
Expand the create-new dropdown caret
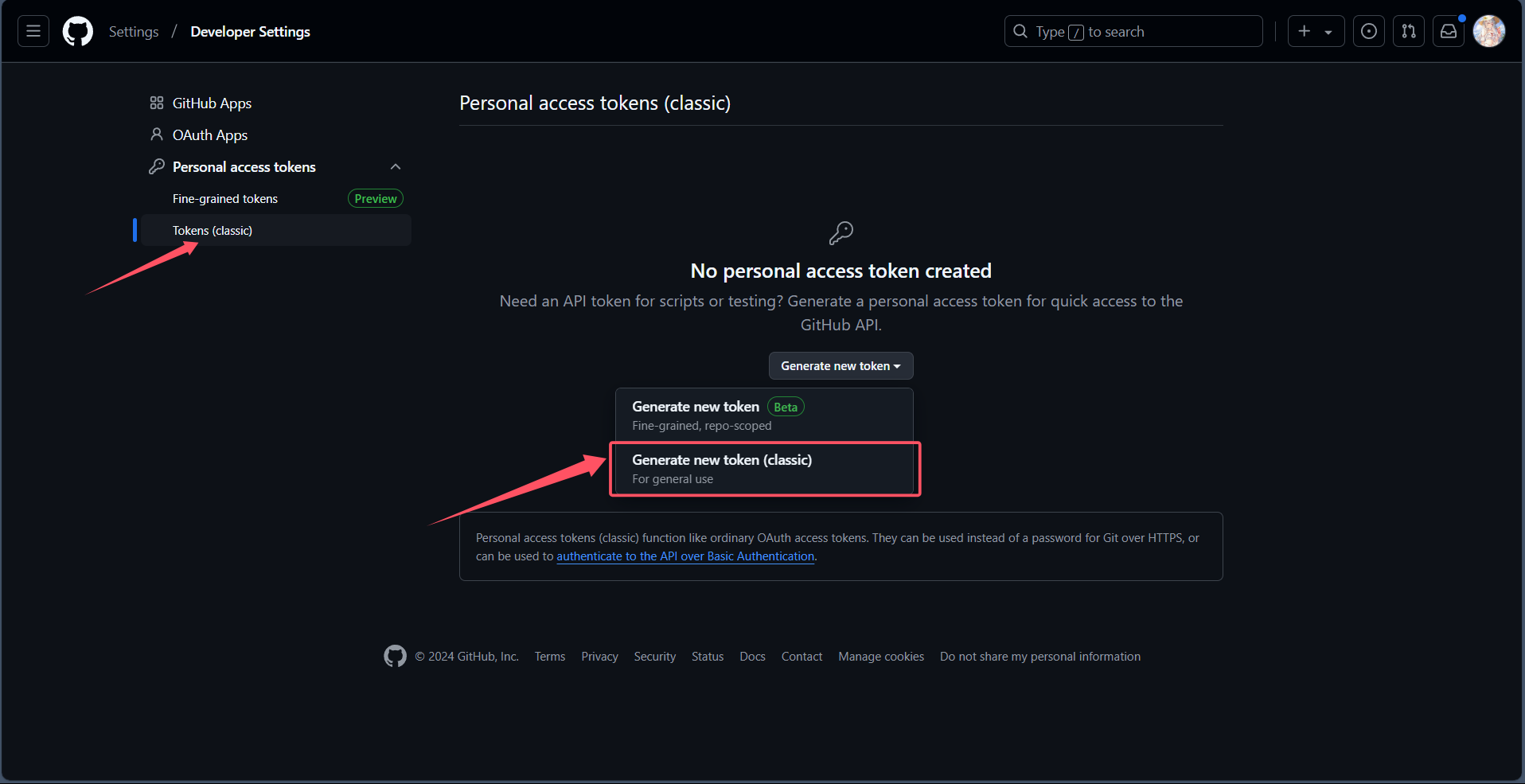click(x=1328, y=32)
